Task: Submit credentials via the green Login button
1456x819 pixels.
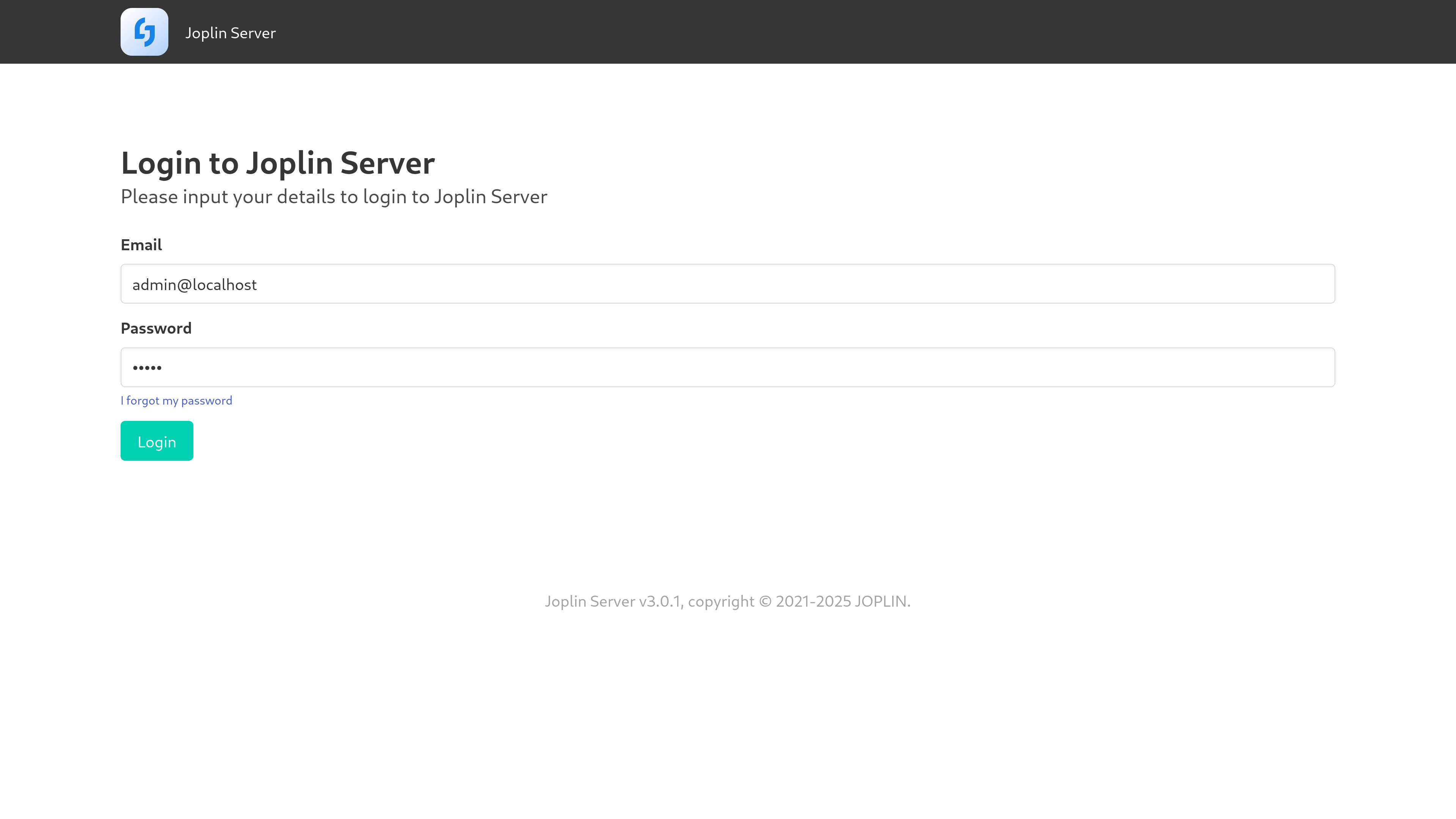Action: 157,441
